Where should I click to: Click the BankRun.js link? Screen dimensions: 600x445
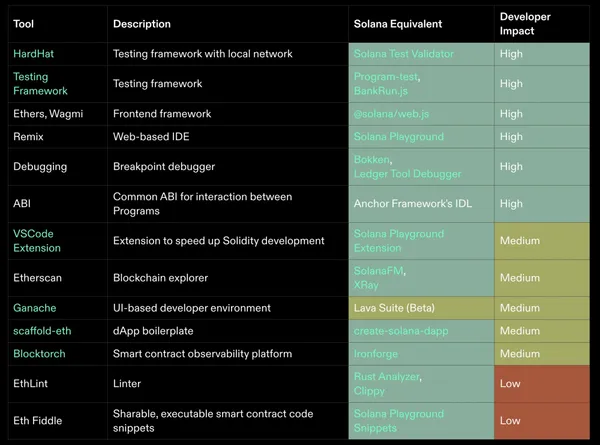(380, 91)
